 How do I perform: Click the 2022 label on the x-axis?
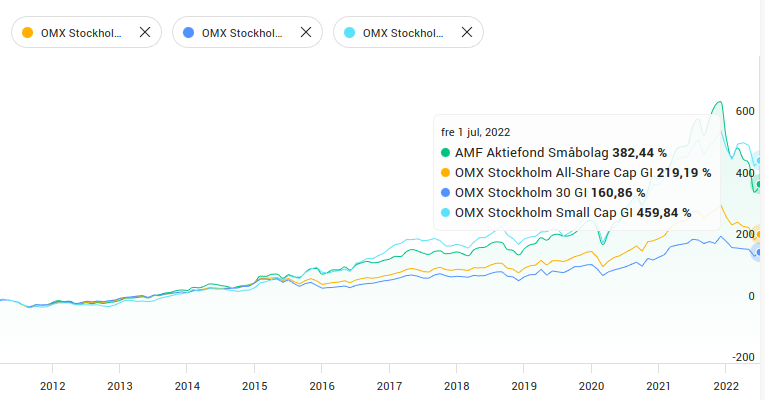tap(726, 386)
